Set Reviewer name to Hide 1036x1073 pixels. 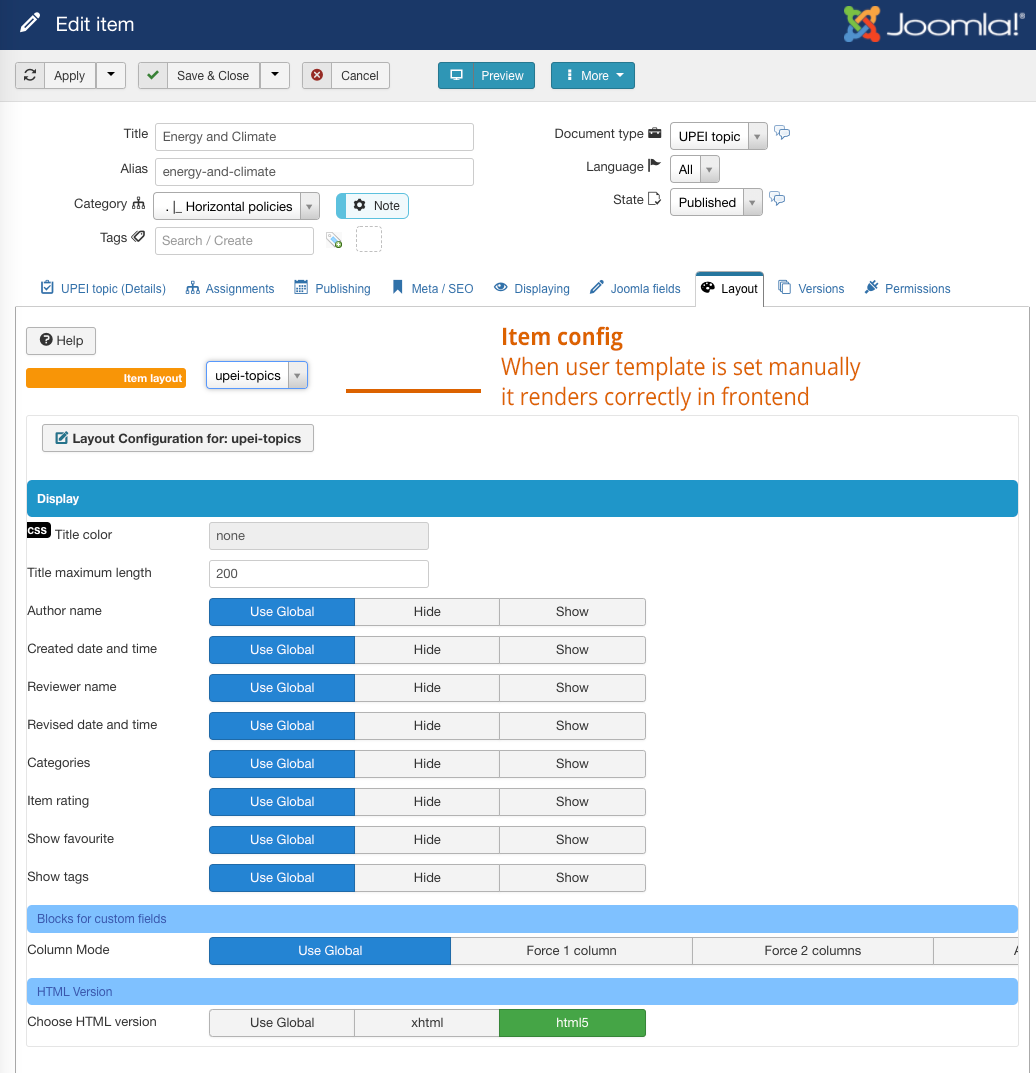tap(427, 688)
